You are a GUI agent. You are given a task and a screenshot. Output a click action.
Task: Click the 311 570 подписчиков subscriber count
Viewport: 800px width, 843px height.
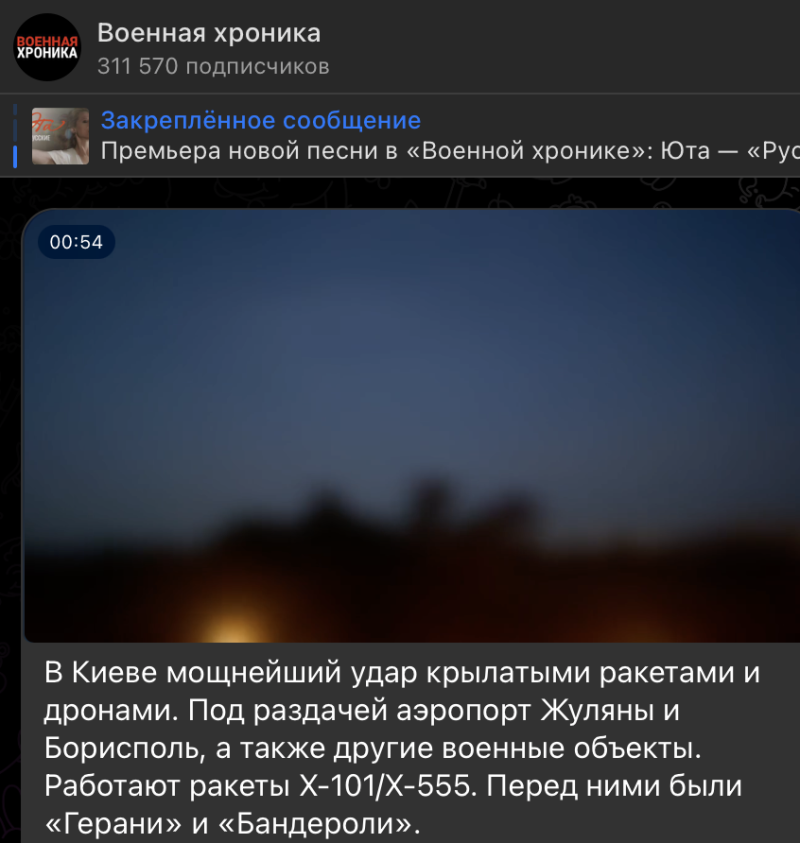[213, 67]
